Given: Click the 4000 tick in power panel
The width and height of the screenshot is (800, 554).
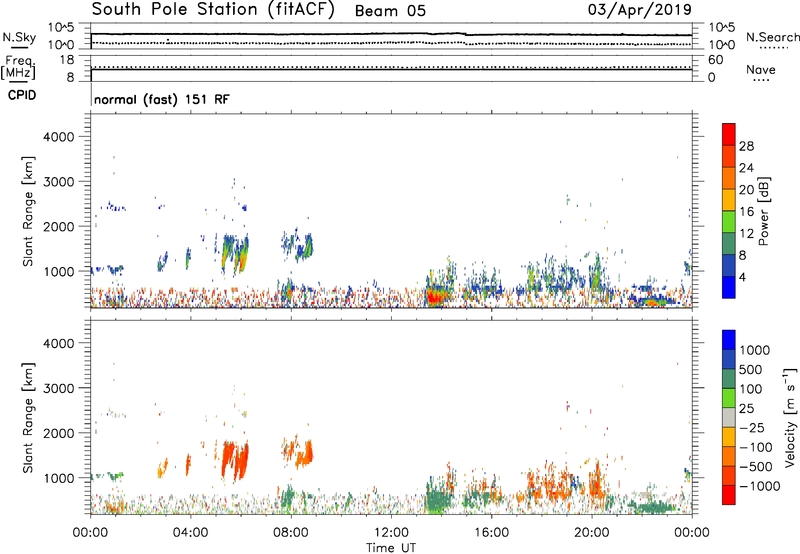Looking at the screenshot, I should 59,137.
